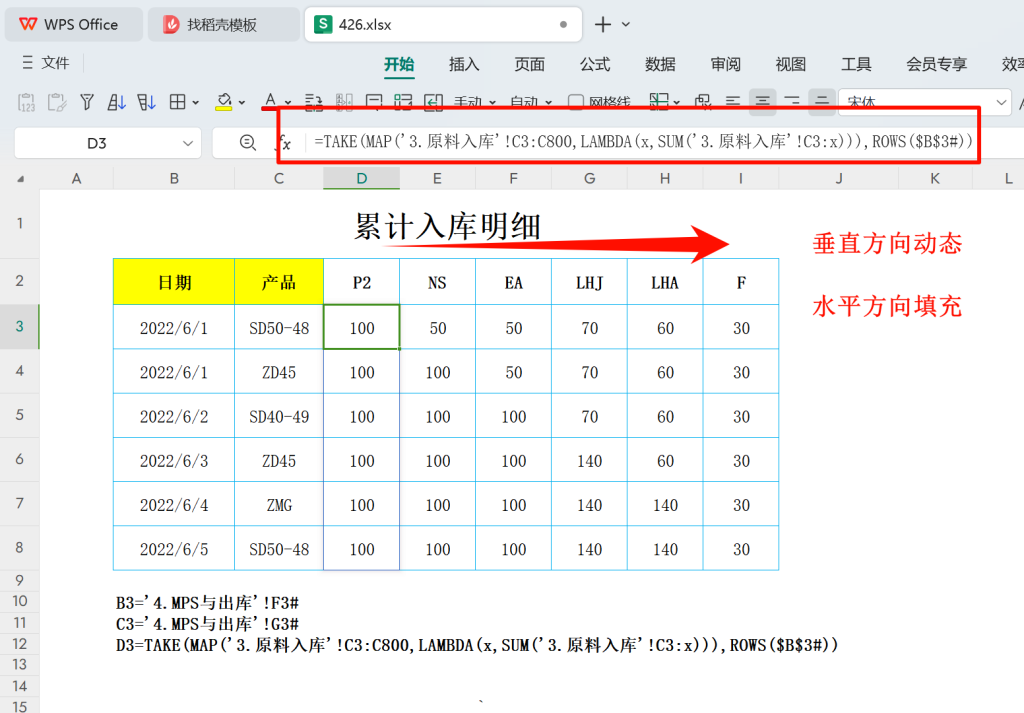1024x713 pixels.
Task: Open the font color dropdown arrow
Action: pyautogui.click(x=288, y=103)
